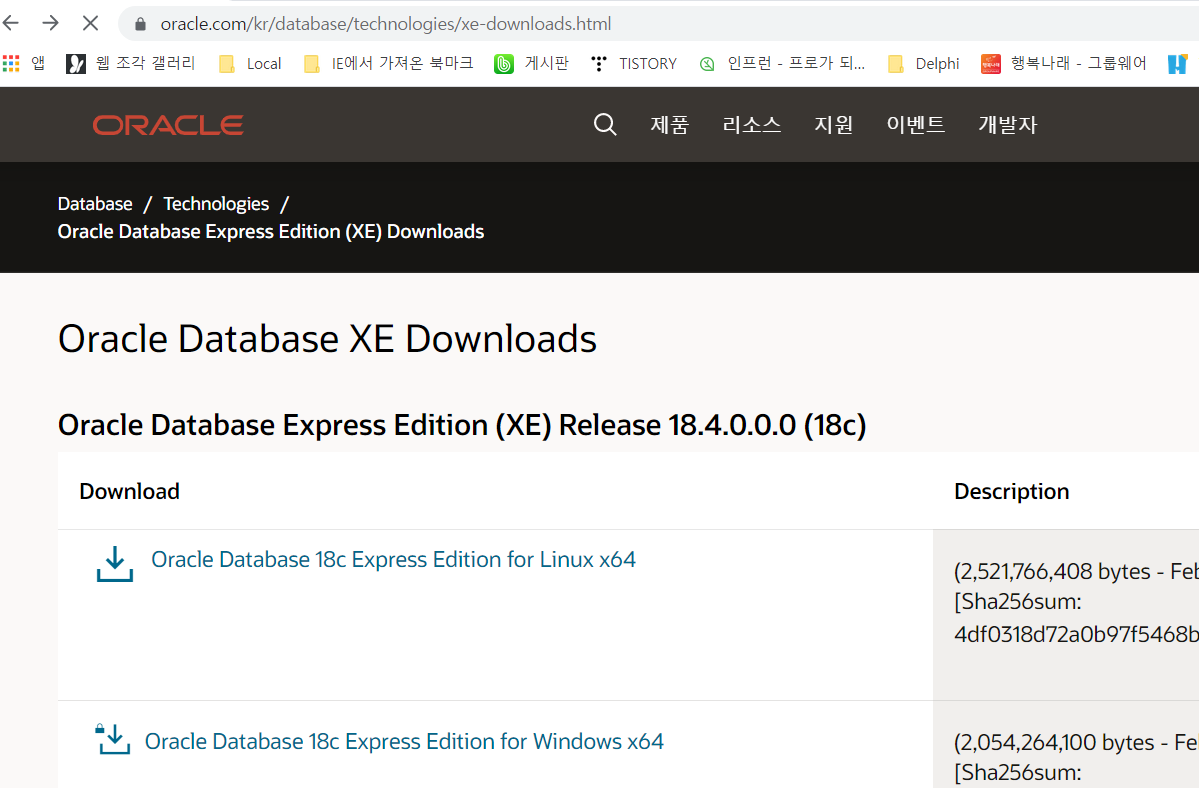This screenshot has width=1199, height=788.
Task: Click the Description column header
Action: 1012,491
